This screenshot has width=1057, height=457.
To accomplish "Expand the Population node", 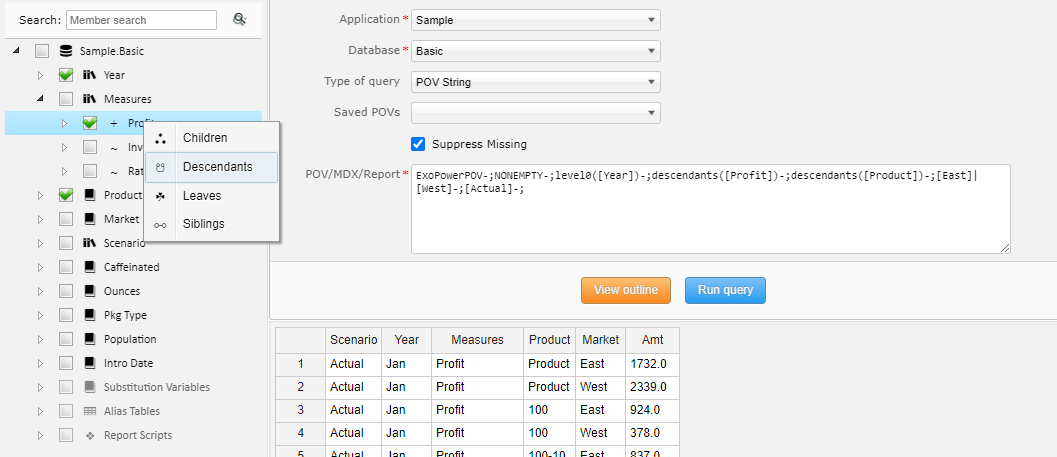I will pyautogui.click(x=40, y=339).
